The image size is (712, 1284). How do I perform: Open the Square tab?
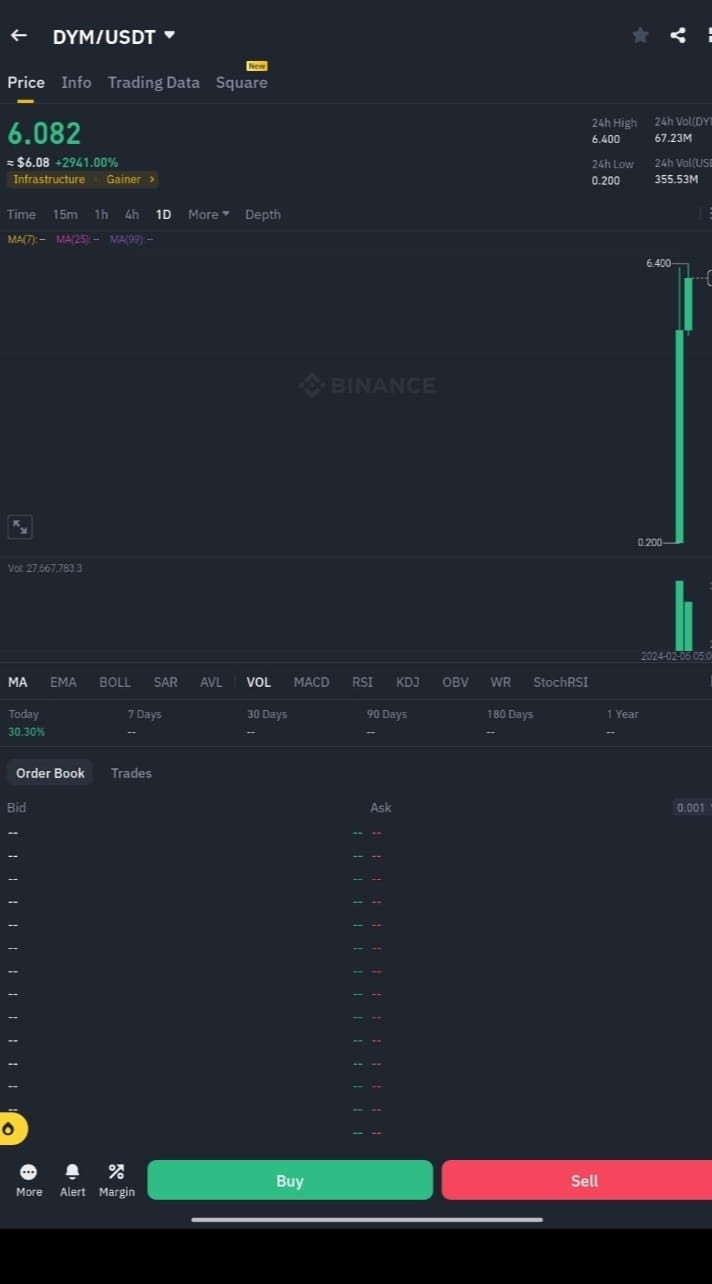click(242, 83)
